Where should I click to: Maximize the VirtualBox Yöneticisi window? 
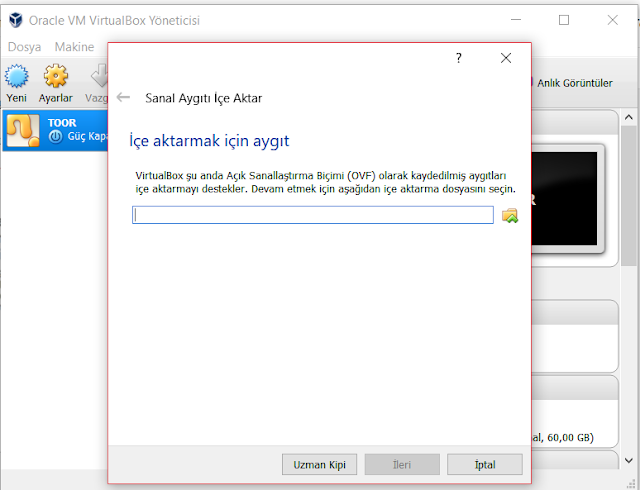564,20
